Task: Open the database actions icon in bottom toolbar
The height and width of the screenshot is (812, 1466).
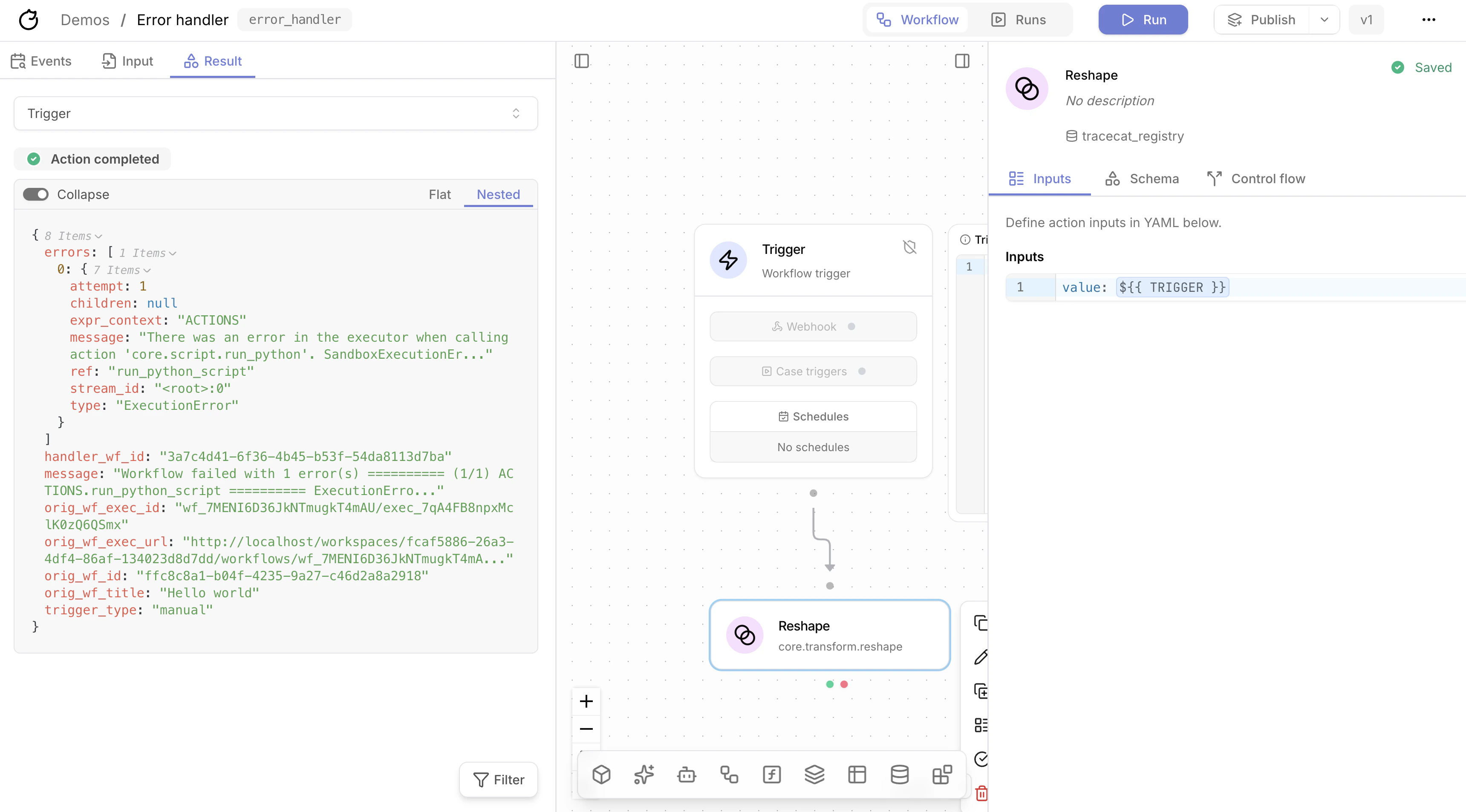Action: 899,774
